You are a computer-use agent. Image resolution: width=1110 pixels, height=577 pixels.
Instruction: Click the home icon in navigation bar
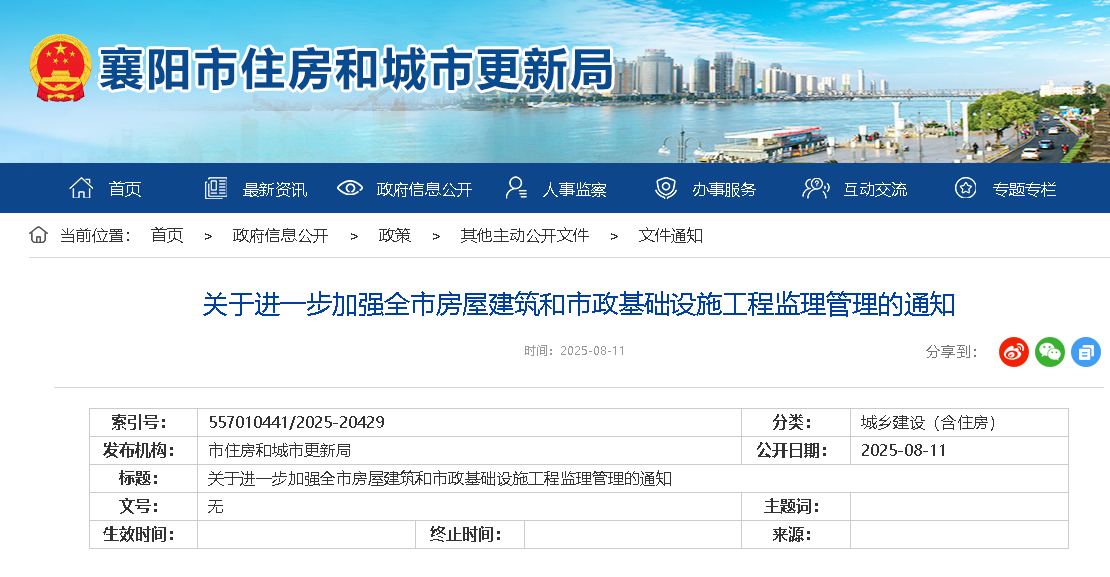(81, 188)
